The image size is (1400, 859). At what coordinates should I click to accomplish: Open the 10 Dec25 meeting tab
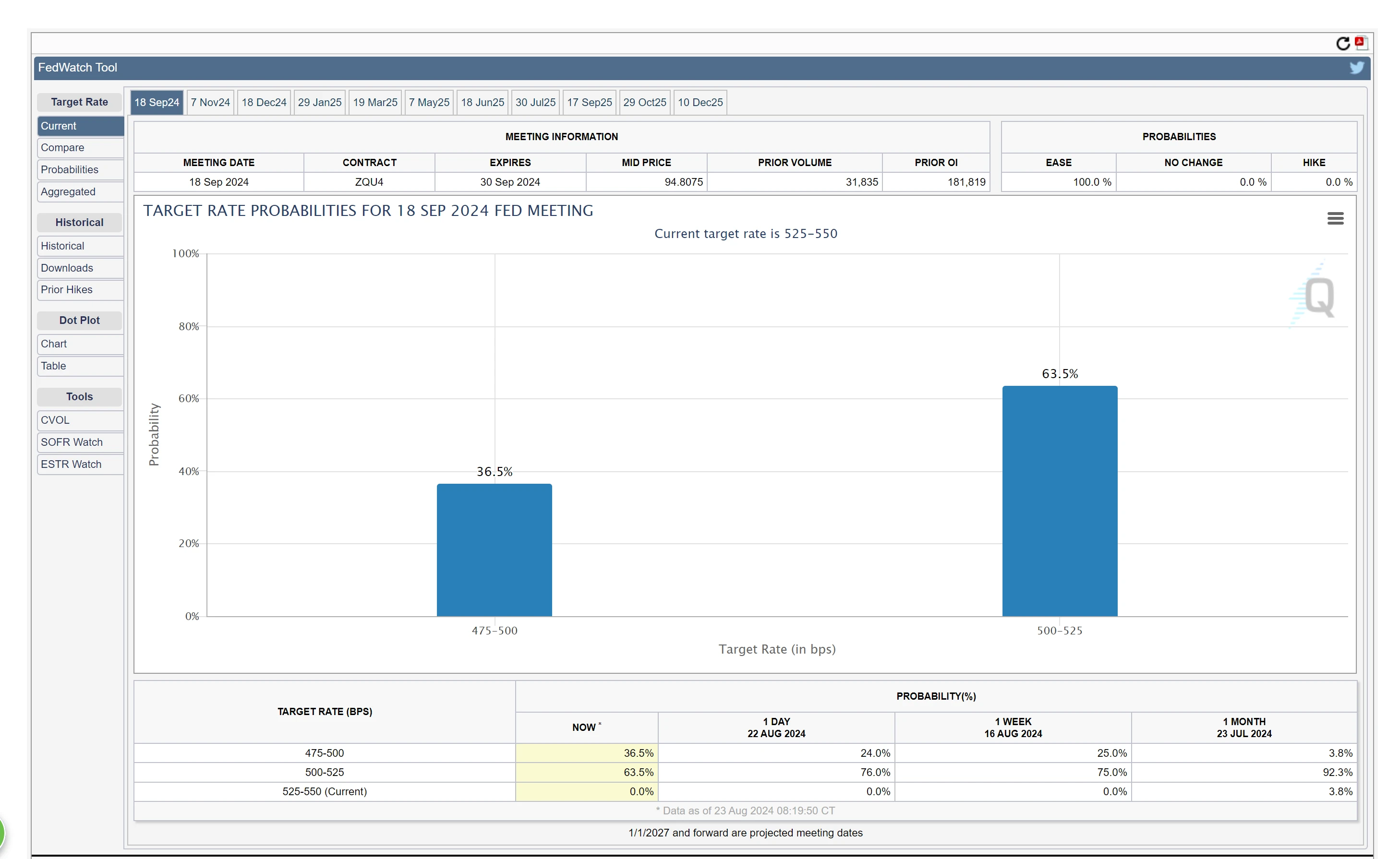point(700,102)
